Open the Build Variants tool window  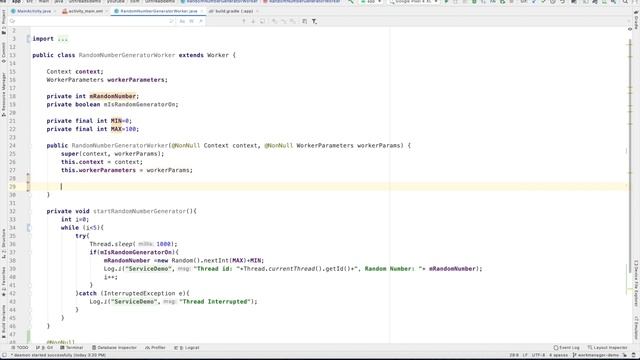coord(4,321)
